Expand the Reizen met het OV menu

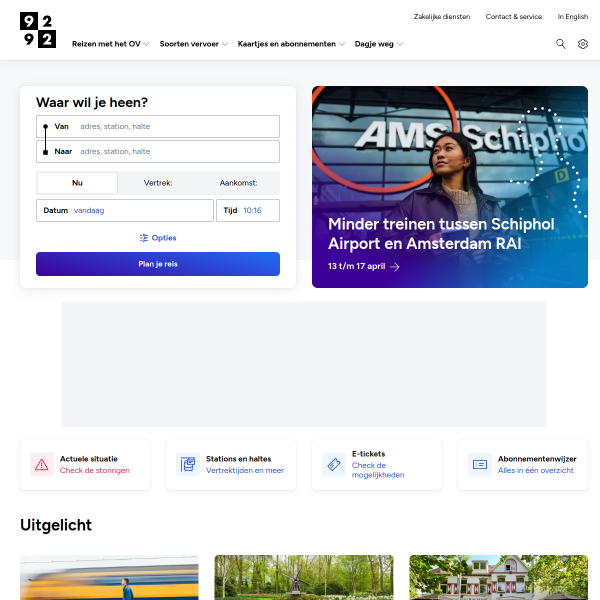[x=111, y=44]
